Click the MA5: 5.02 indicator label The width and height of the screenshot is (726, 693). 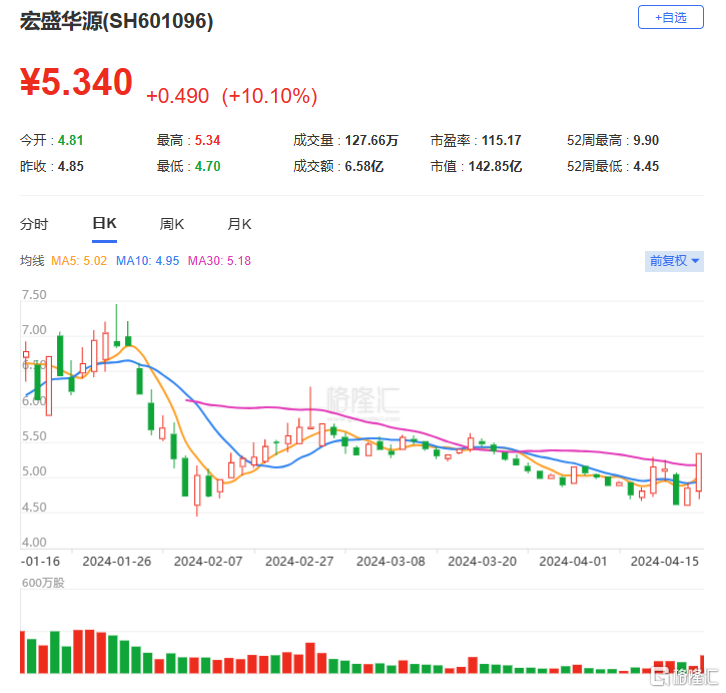pos(79,261)
